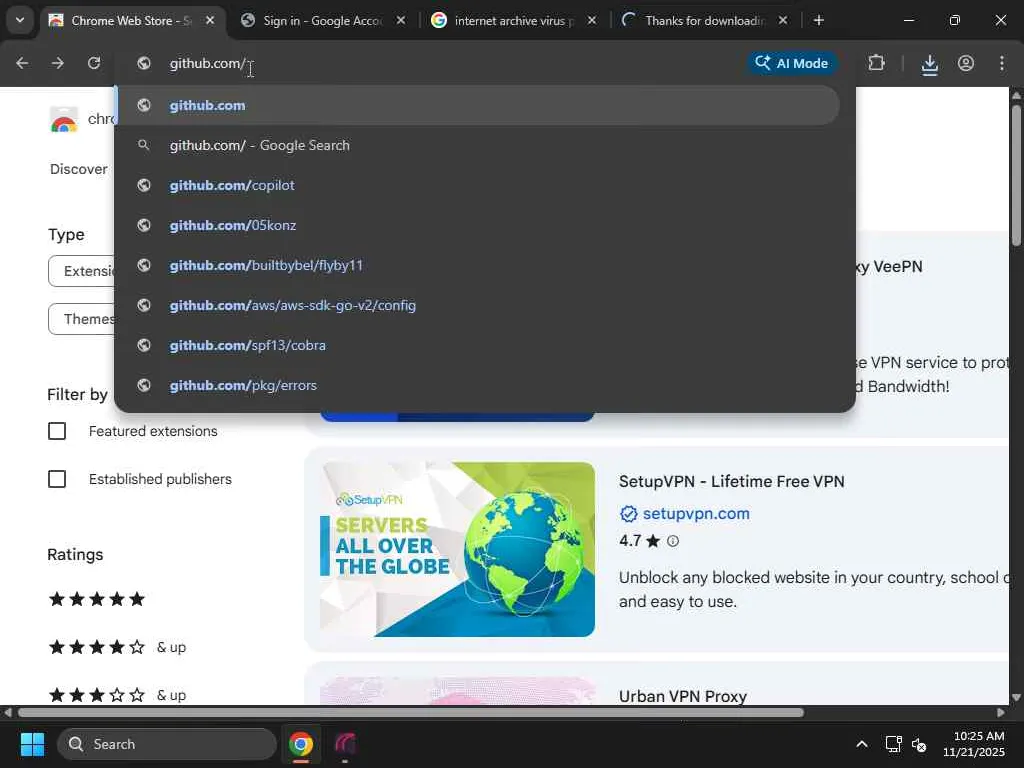This screenshot has height=768, width=1024.
Task: Activate AI Mode in the address bar
Action: (x=792, y=63)
